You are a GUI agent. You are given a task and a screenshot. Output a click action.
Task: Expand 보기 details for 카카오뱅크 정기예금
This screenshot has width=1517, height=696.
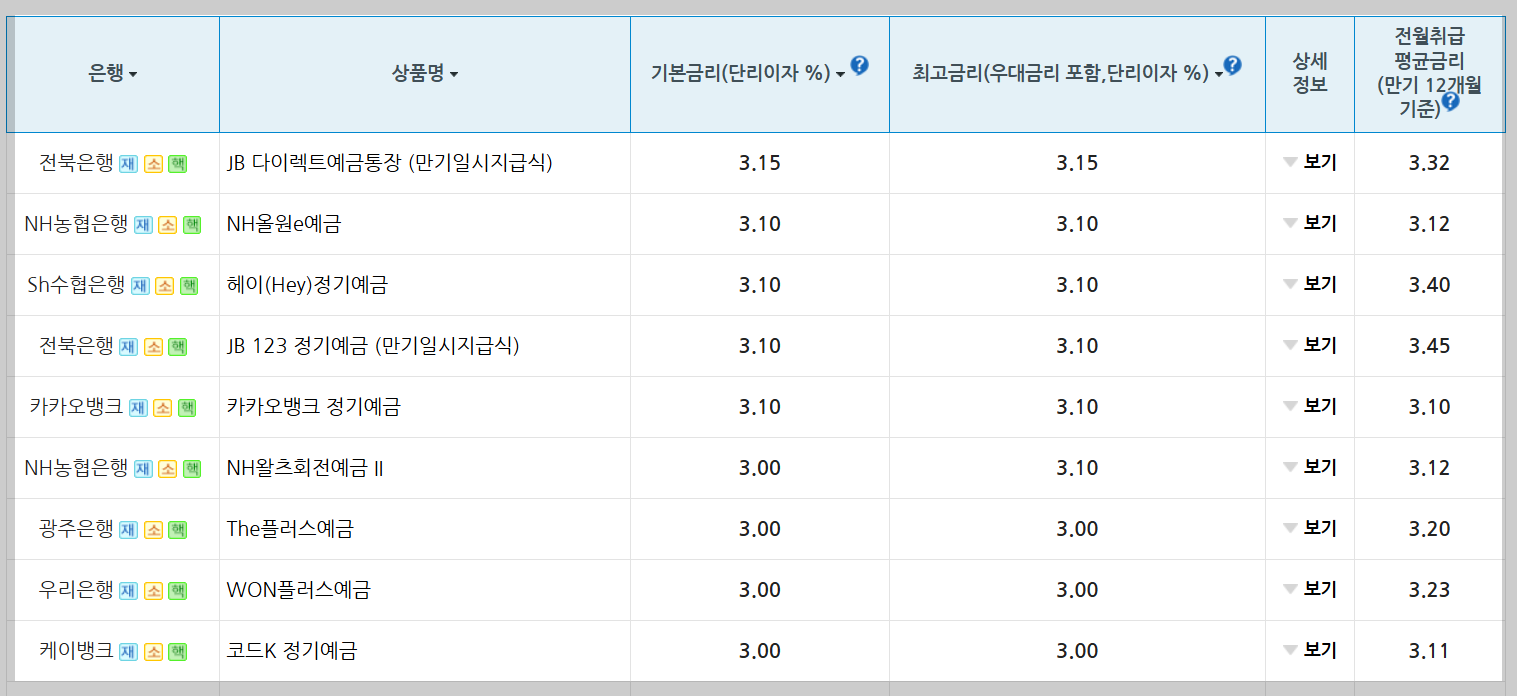[1310, 407]
